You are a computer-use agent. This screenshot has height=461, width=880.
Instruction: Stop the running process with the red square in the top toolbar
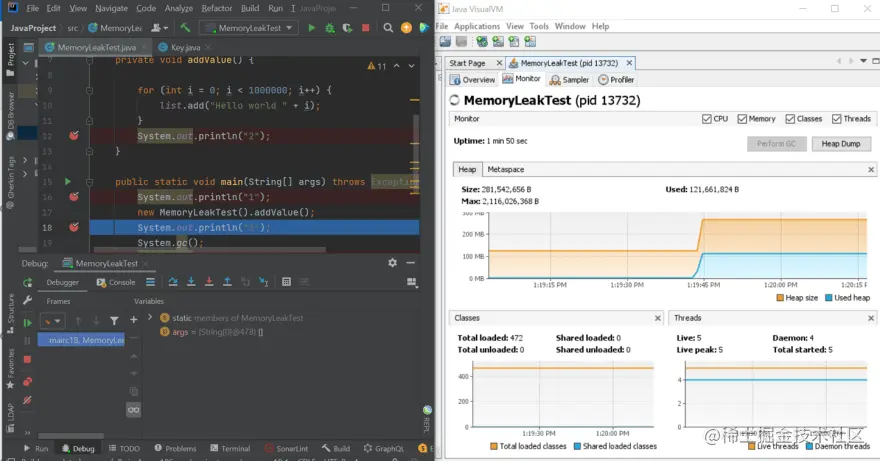click(366, 28)
